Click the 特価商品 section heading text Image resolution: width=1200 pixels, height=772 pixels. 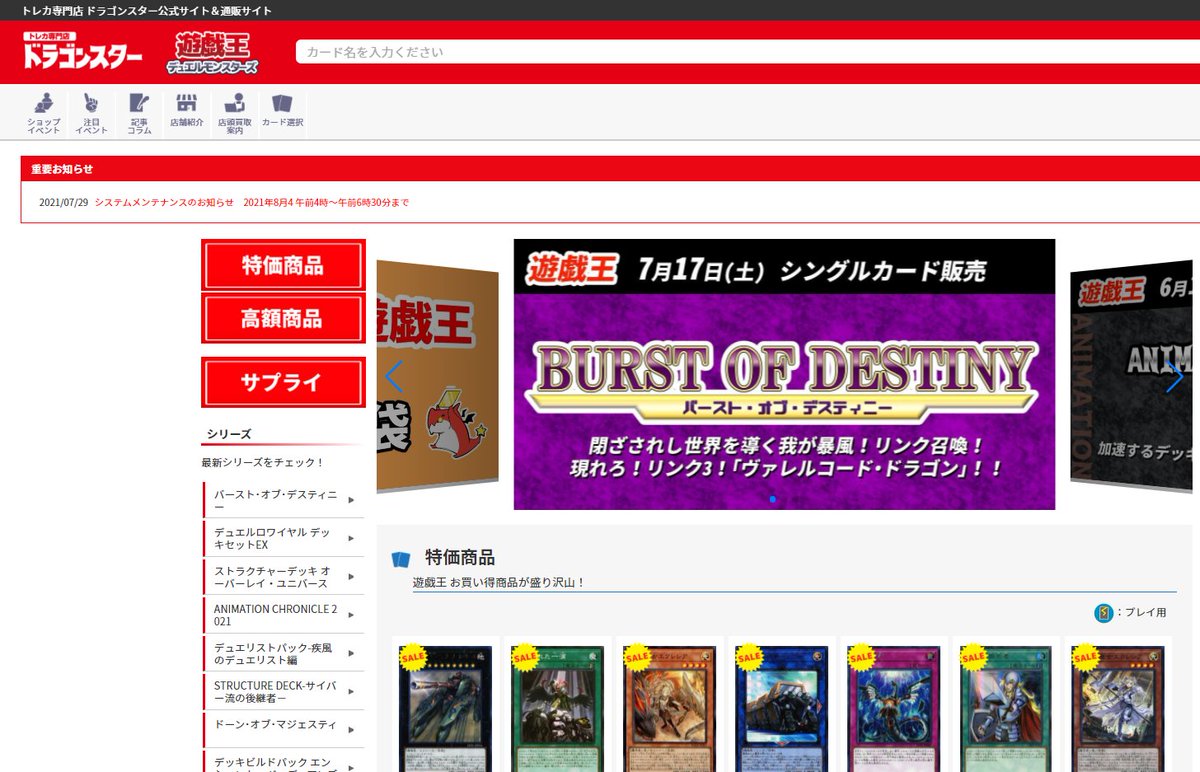pos(460,558)
